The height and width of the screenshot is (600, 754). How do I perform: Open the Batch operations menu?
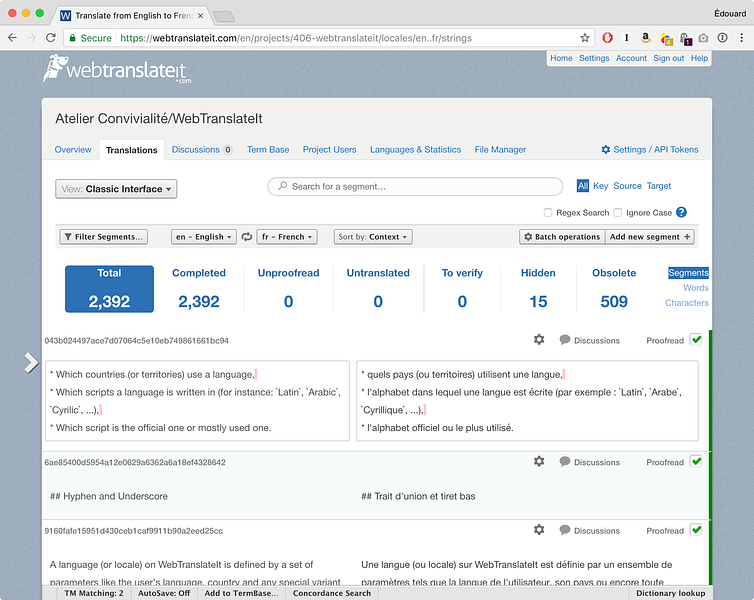[562, 237]
